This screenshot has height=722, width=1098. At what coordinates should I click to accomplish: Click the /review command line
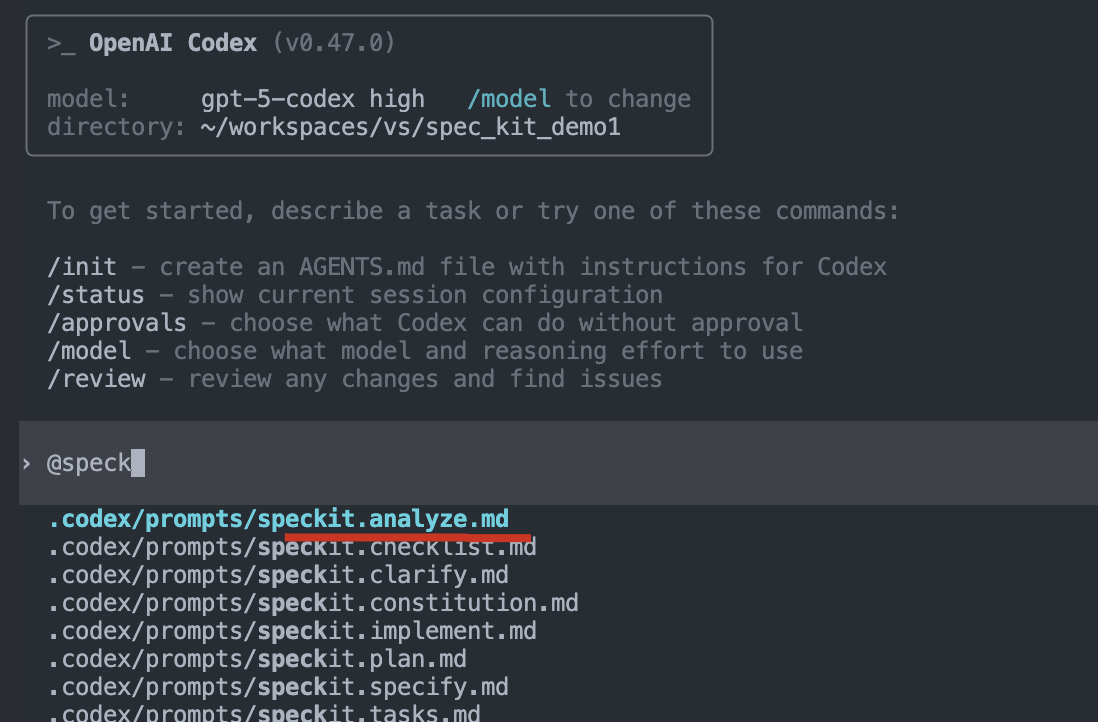(355, 379)
